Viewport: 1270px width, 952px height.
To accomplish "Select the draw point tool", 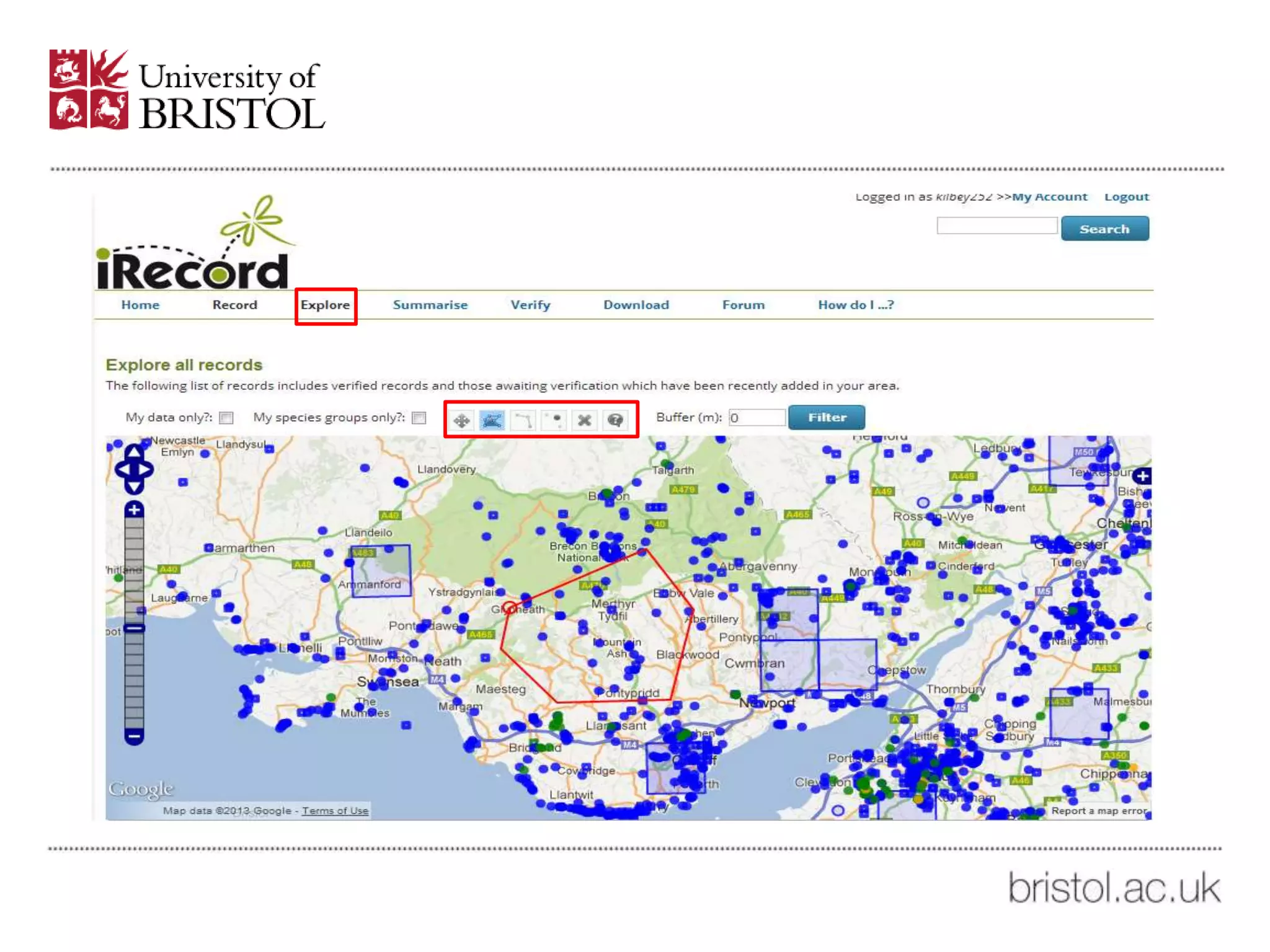I will [554, 421].
